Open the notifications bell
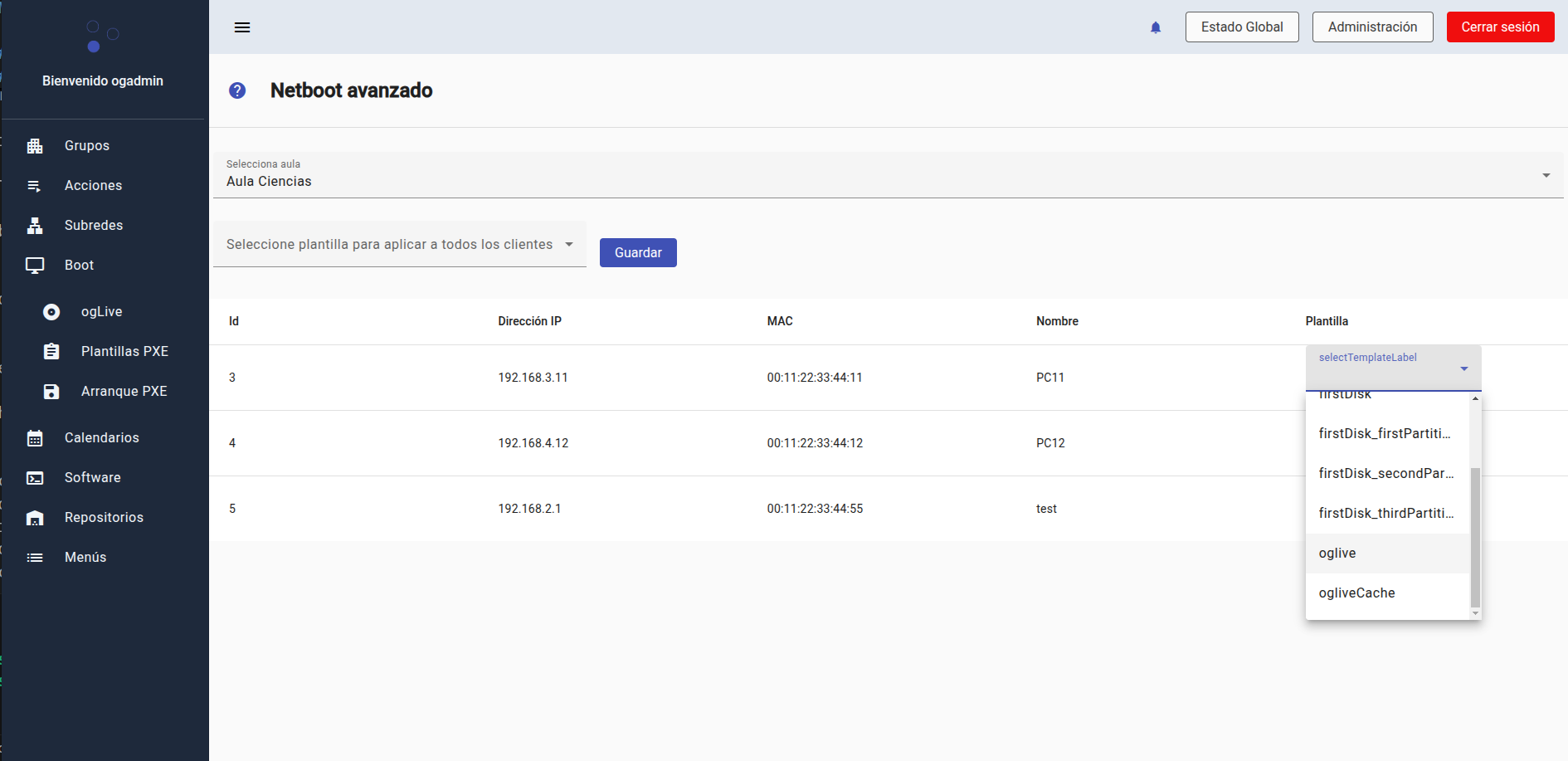Image resolution: width=1568 pixels, height=761 pixels. point(1156,27)
